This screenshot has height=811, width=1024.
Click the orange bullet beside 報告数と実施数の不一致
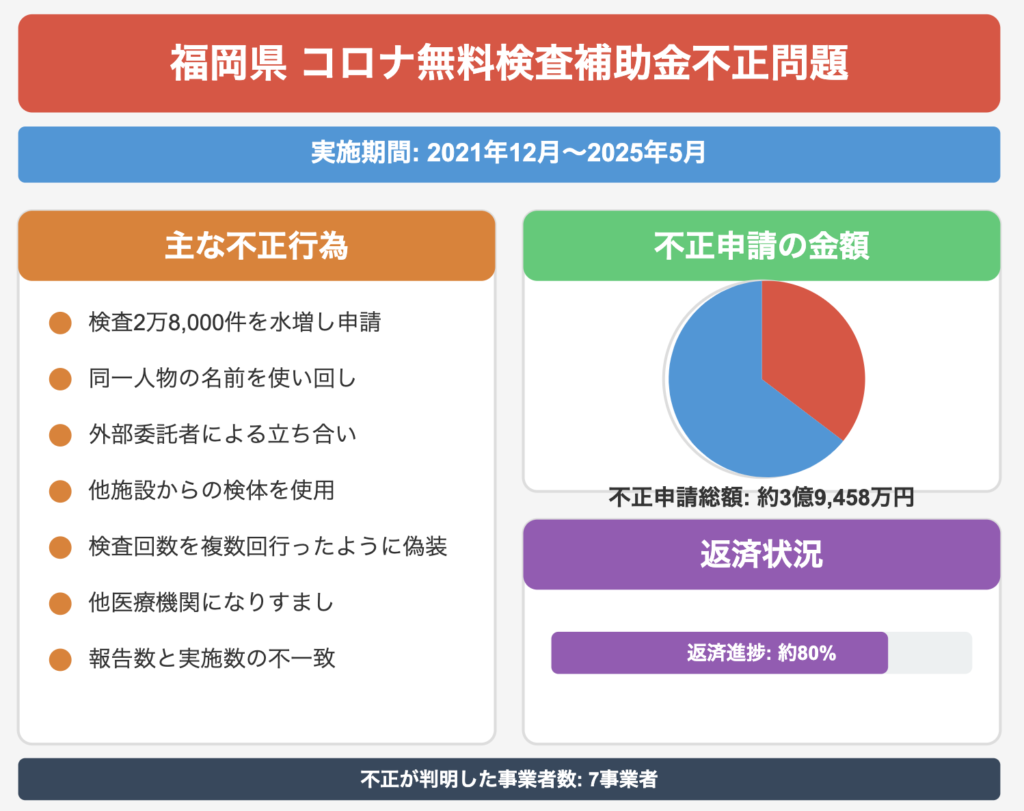(60, 660)
